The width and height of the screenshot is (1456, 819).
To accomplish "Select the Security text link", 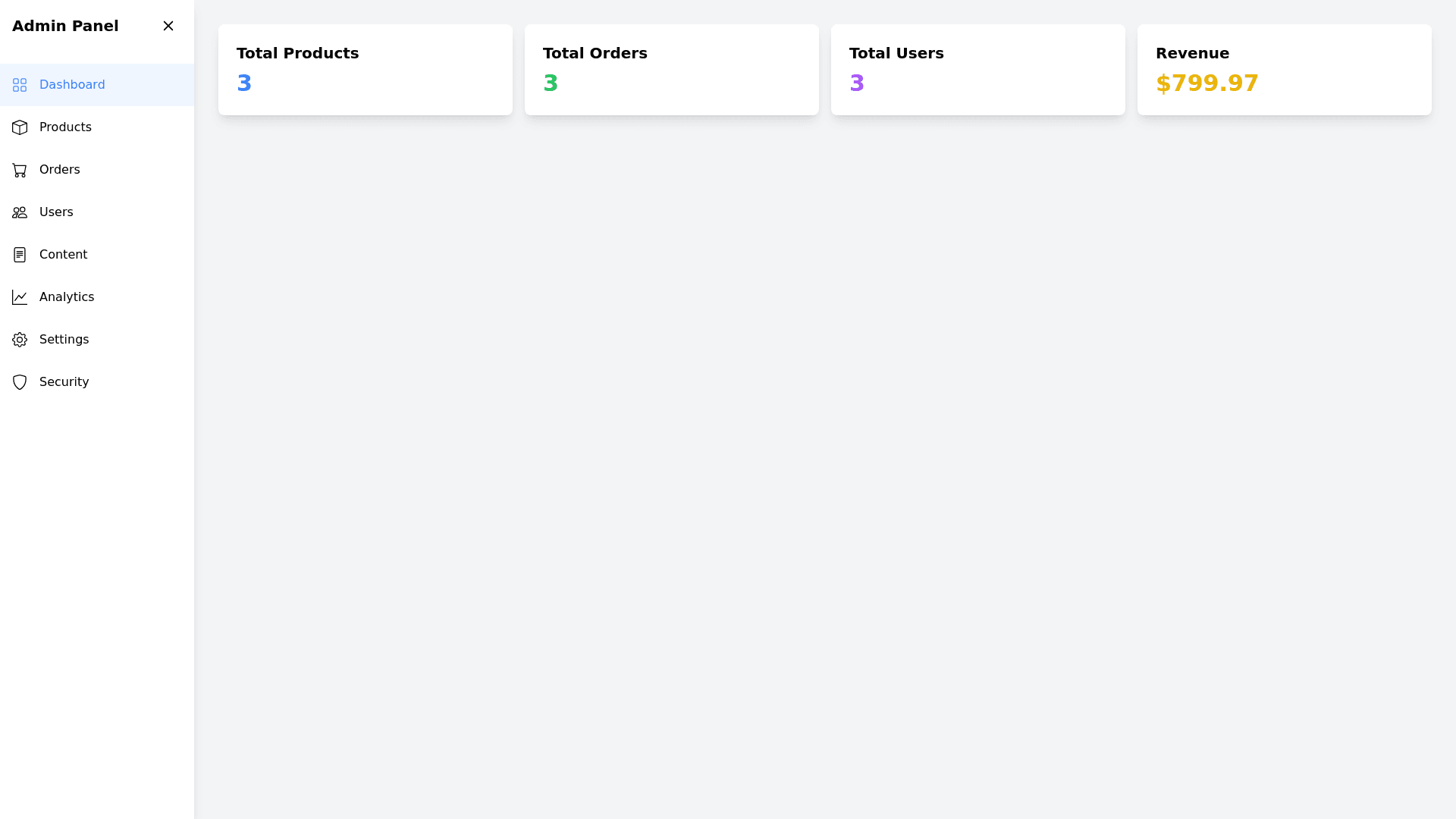I will tap(64, 382).
